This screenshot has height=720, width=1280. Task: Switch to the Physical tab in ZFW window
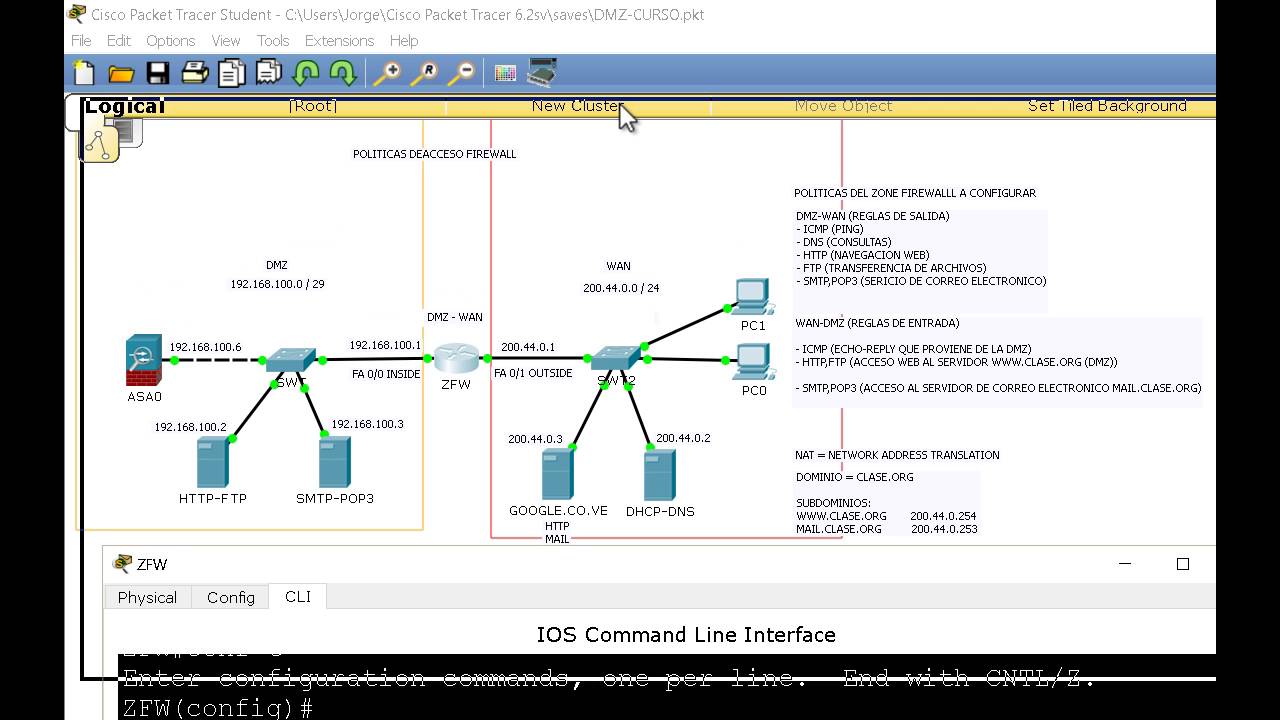click(x=147, y=597)
